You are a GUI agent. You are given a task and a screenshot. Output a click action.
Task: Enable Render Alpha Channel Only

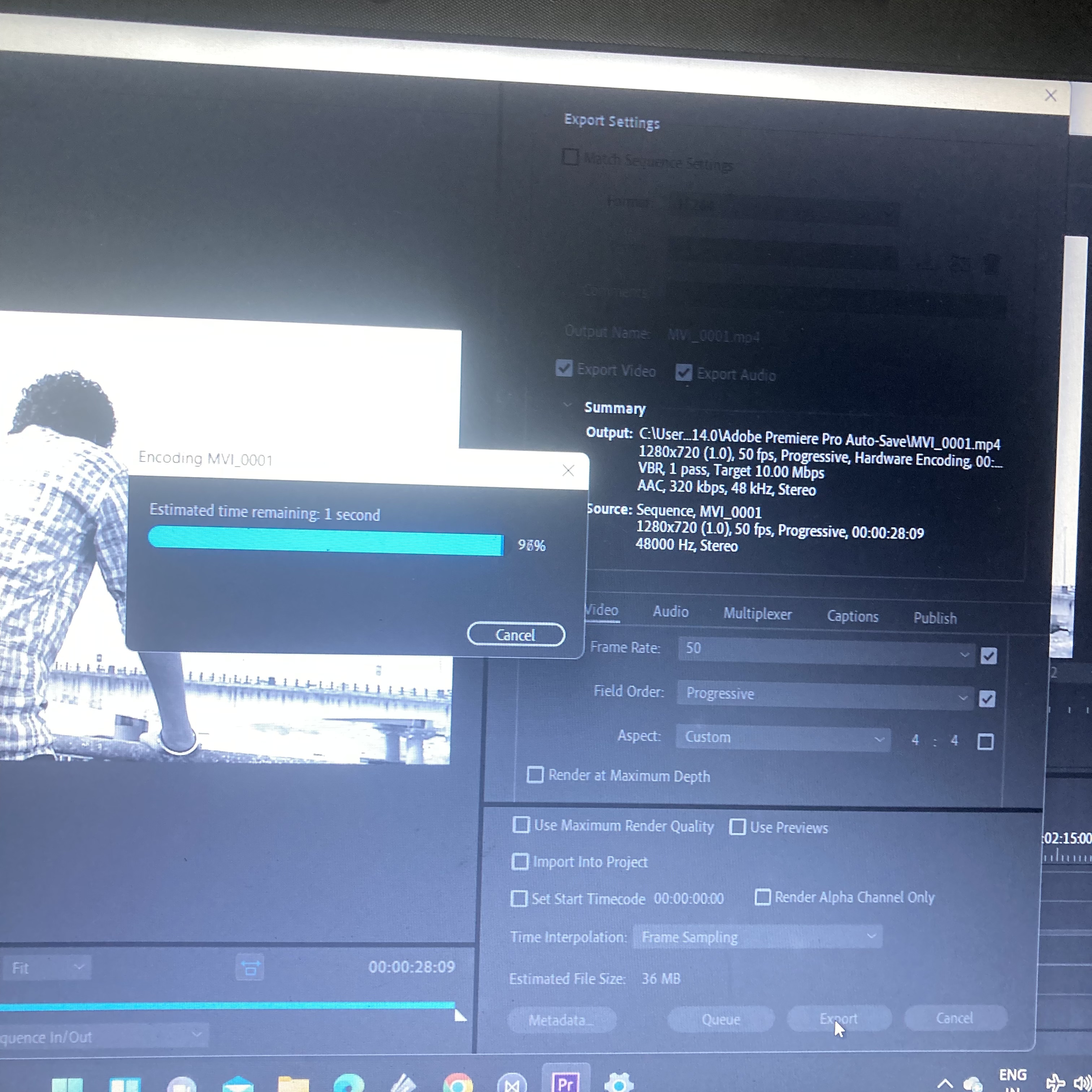click(x=762, y=897)
